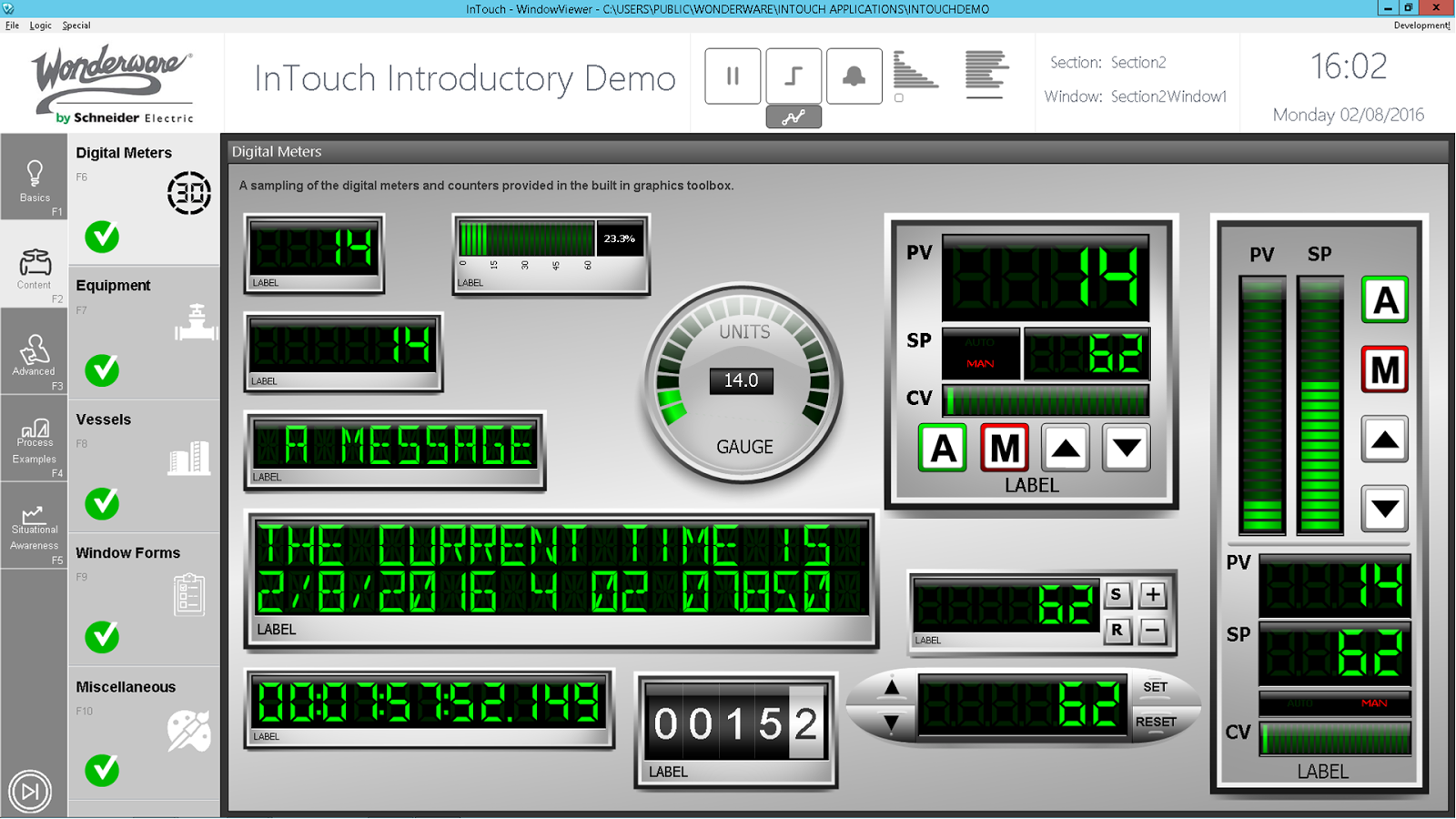Increase the setpoint with the up arrow beside M
Viewport: 1456px width, 819px height.
point(1065,448)
